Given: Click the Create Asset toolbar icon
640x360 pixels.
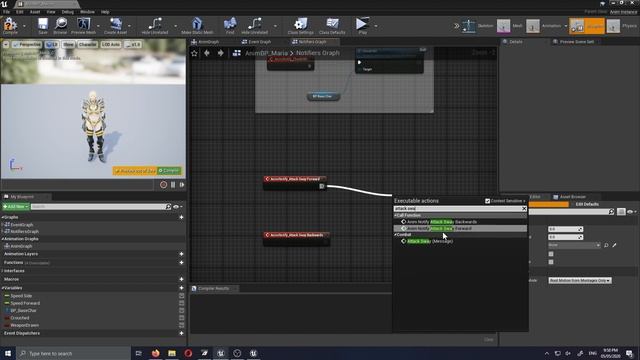Looking at the screenshot, I should (x=116, y=25).
